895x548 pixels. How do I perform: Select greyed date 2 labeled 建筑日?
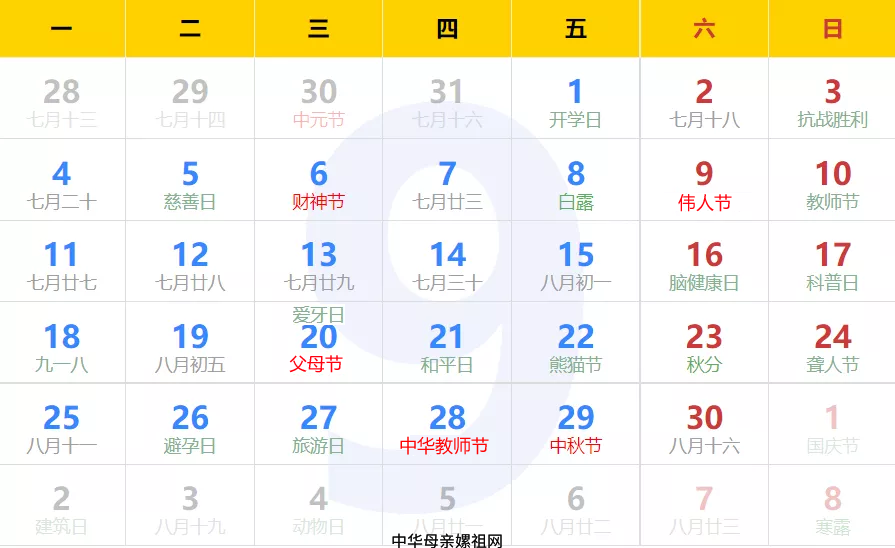click(62, 506)
